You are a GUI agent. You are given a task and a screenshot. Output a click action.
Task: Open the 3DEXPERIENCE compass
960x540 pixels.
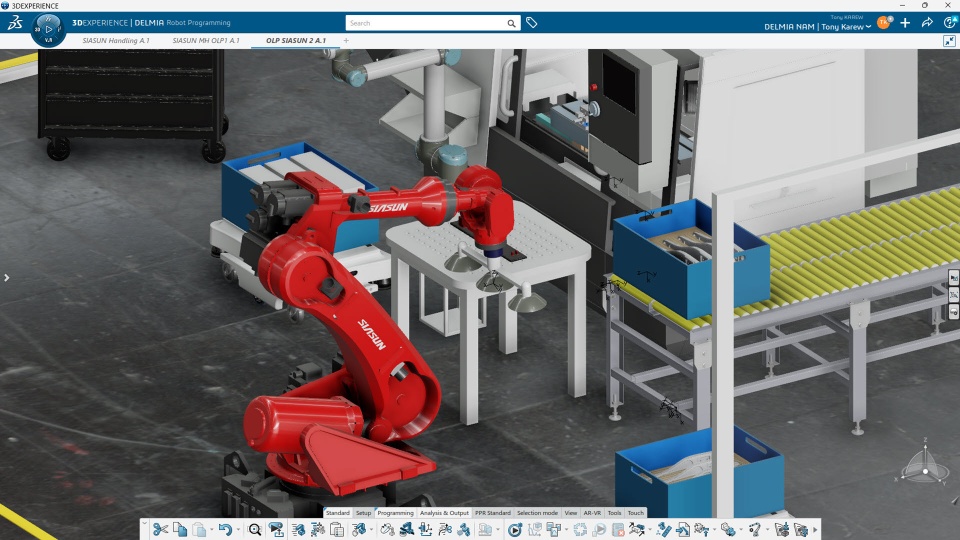(48, 29)
